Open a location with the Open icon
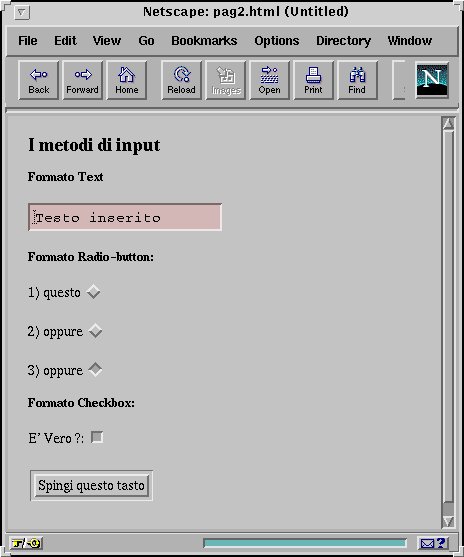Viewport: 464px width, 557px height. (x=270, y=80)
